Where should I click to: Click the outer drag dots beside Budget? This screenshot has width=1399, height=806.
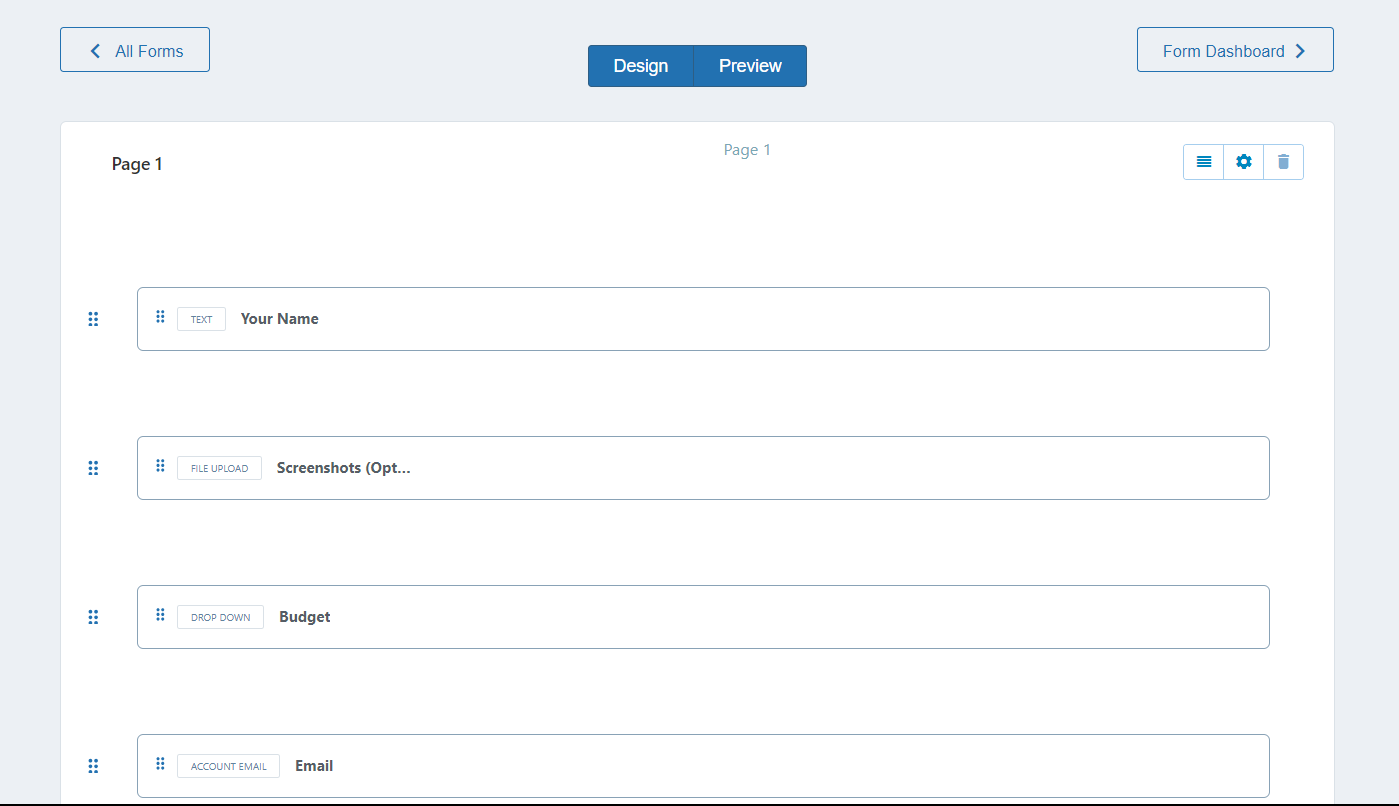click(x=93, y=617)
